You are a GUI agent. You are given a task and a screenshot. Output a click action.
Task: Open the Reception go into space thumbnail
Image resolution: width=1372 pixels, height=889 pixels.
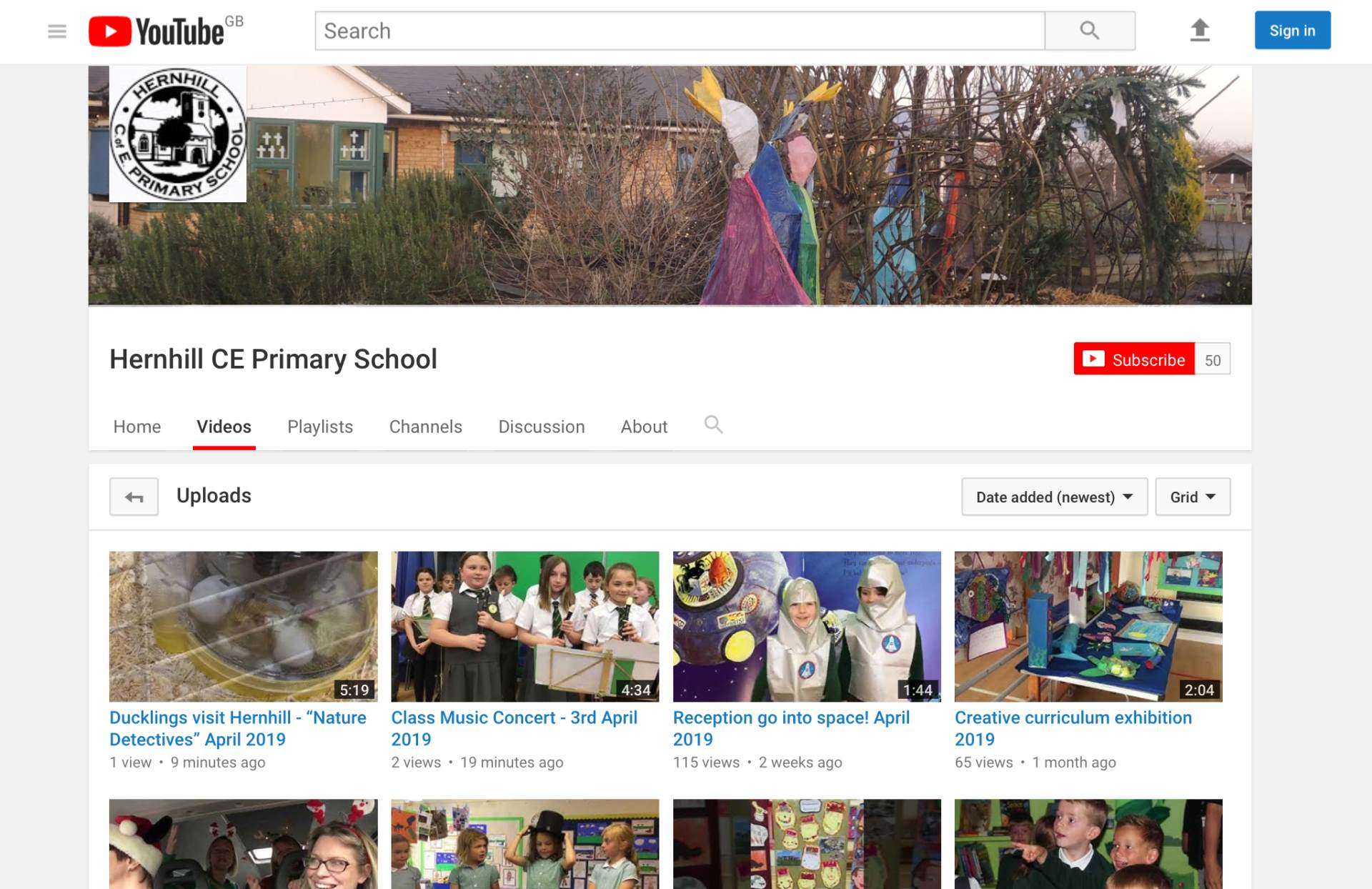point(807,626)
